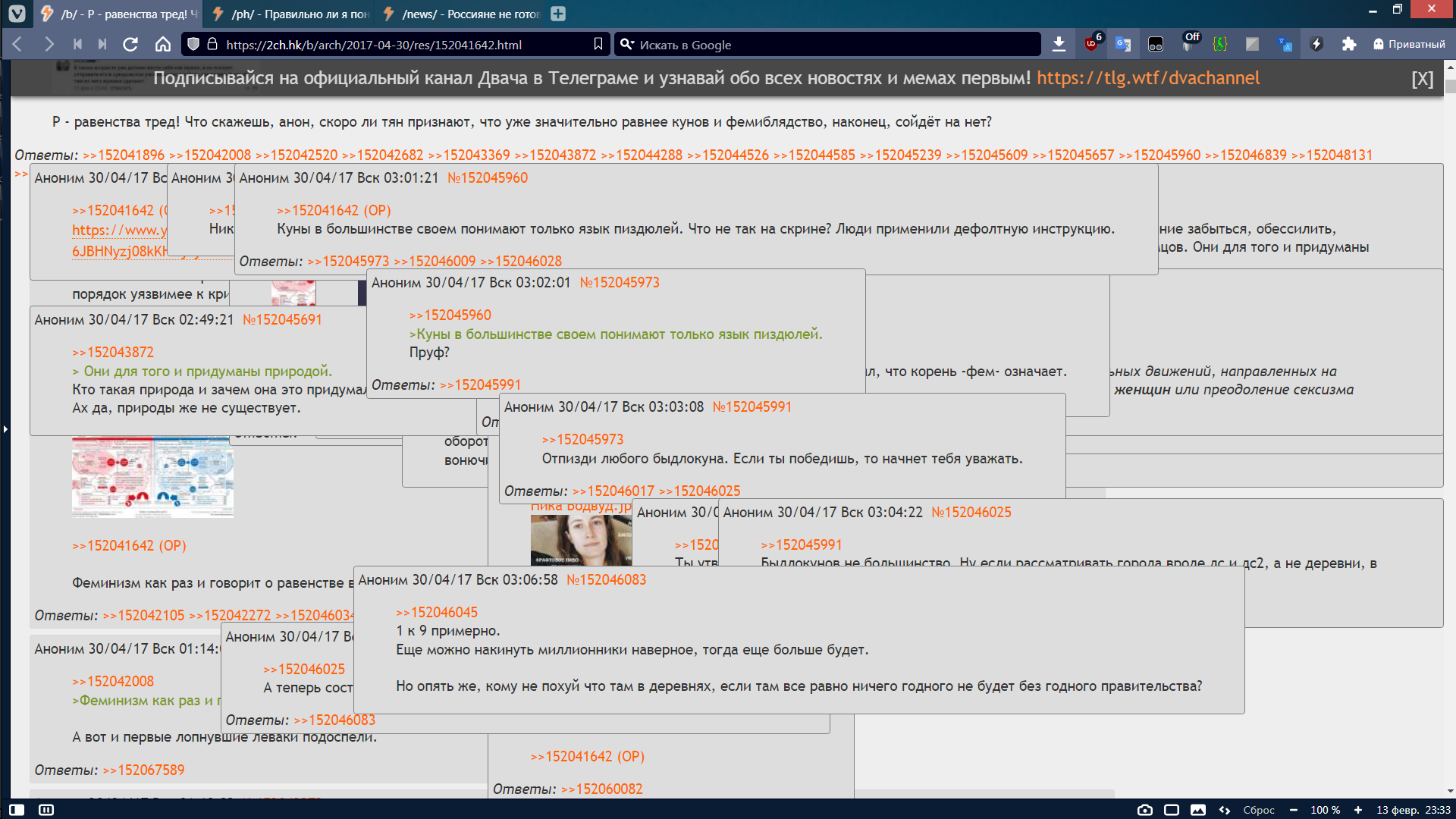This screenshot has height=819, width=1456.
Task: Toggle the sidebar panel in the status bar
Action: pyautogui.click(x=17, y=810)
